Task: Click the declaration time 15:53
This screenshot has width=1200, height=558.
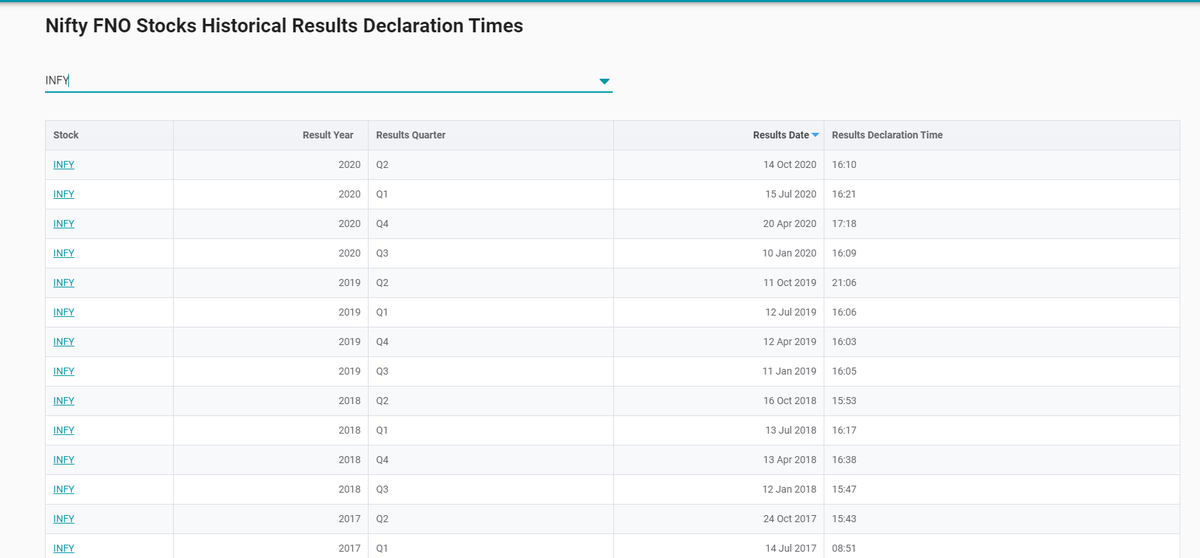Action: tap(844, 400)
